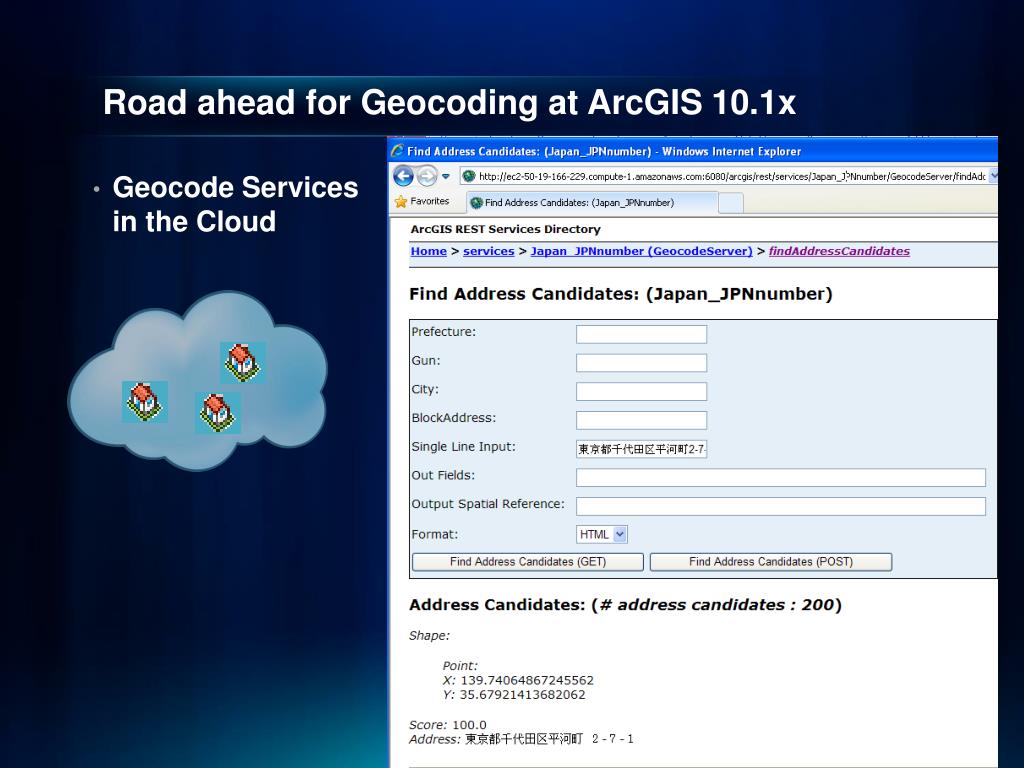The image size is (1024, 768).
Task: Click the Internet Explorer logo in title bar
Action: (x=397, y=151)
